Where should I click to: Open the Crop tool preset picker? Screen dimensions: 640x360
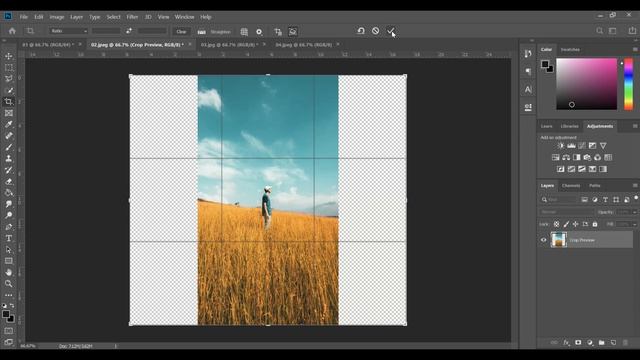point(30,31)
